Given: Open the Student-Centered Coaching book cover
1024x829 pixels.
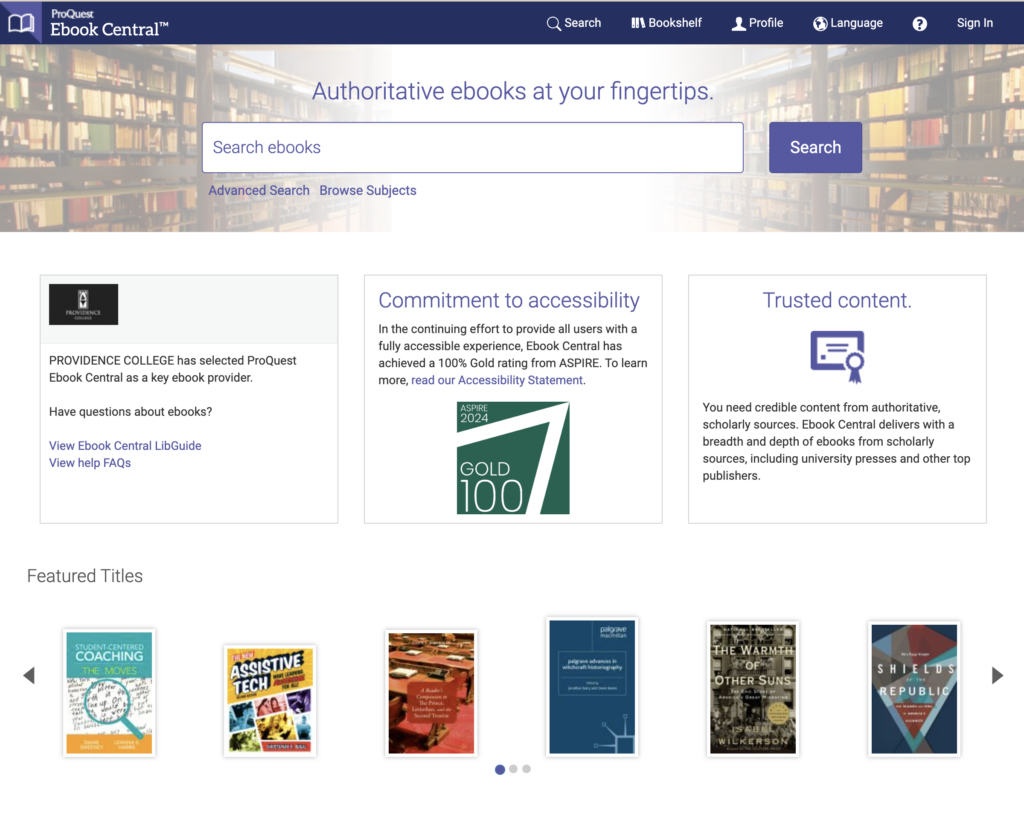Looking at the screenshot, I should coord(109,692).
